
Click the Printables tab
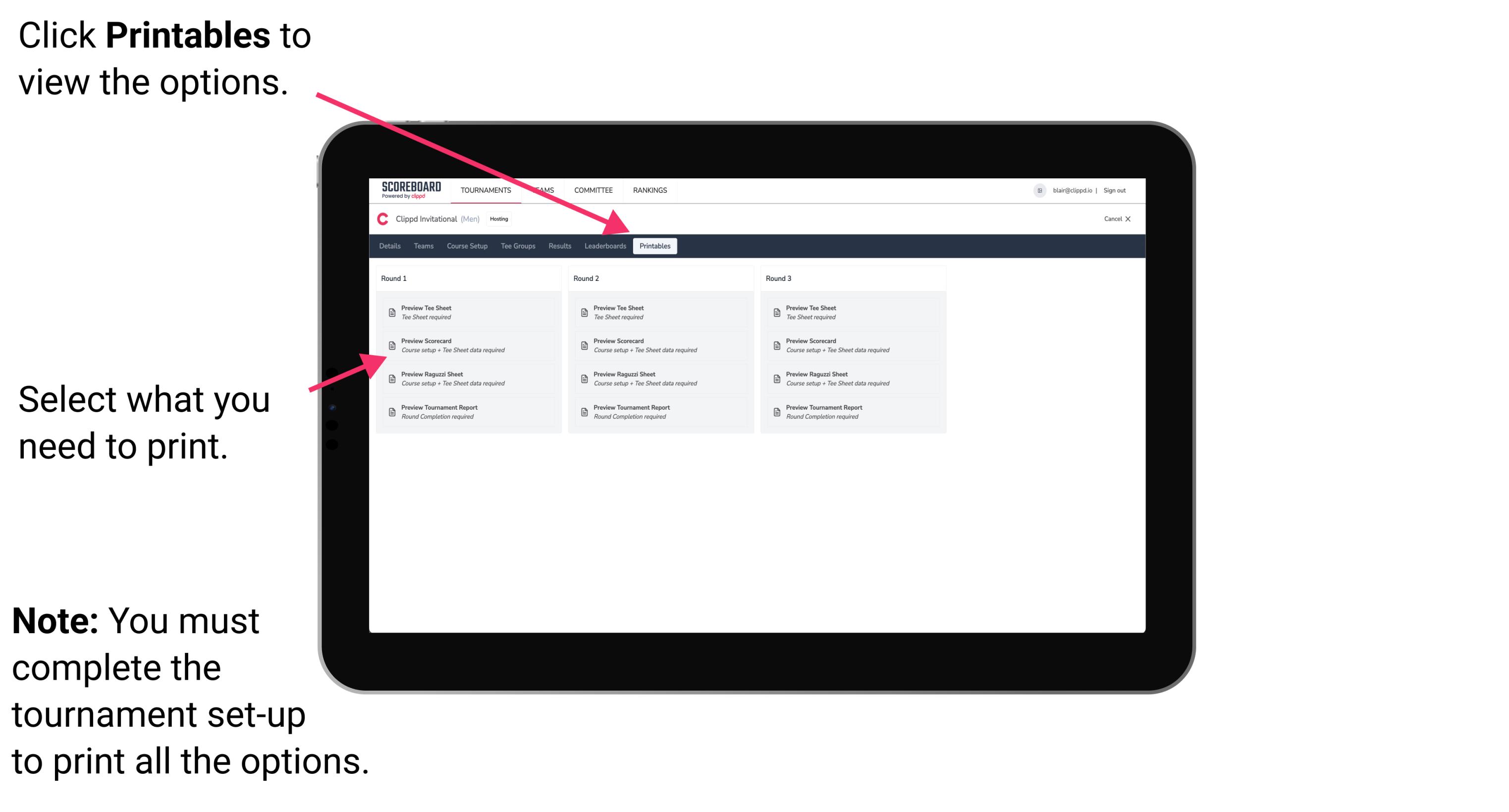point(655,246)
